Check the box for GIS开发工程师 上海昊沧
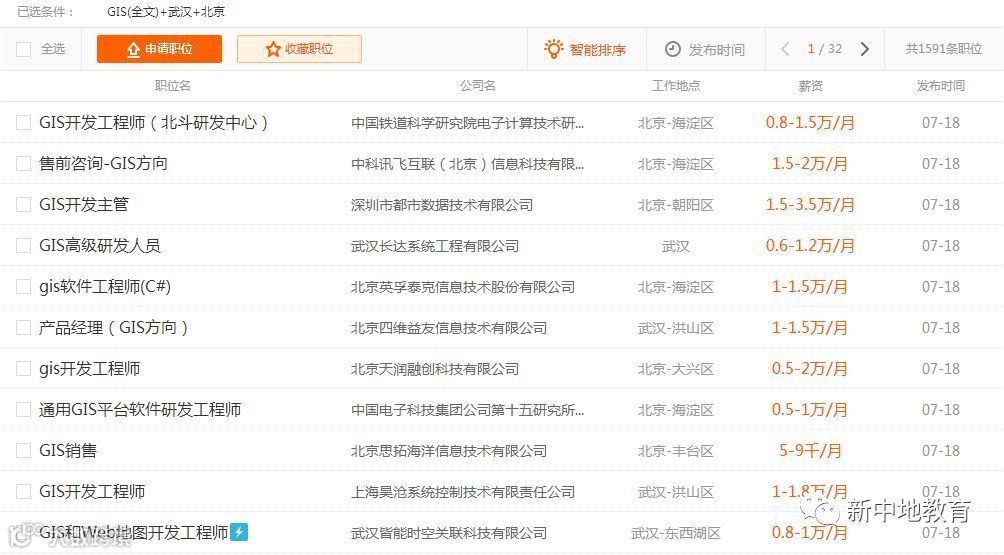1004x555 pixels. pyautogui.click(x=24, y=491)
